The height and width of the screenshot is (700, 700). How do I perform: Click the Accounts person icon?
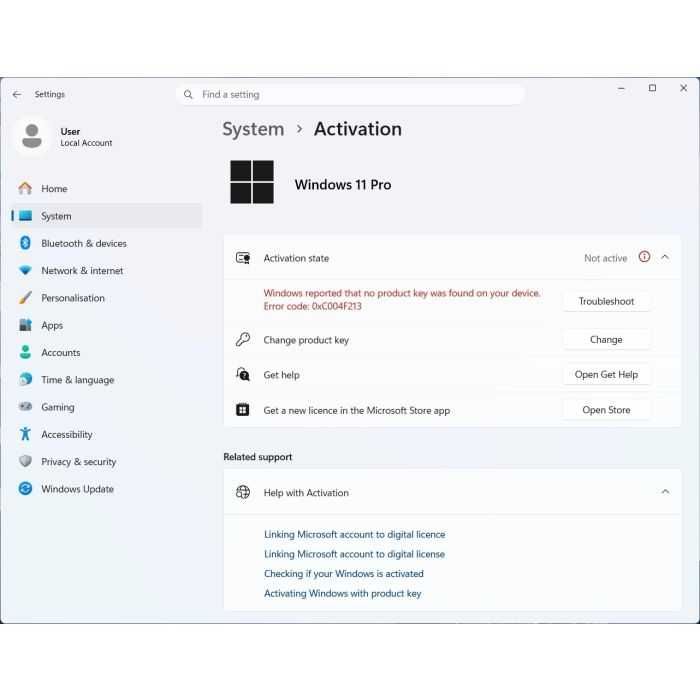[25, 352]
